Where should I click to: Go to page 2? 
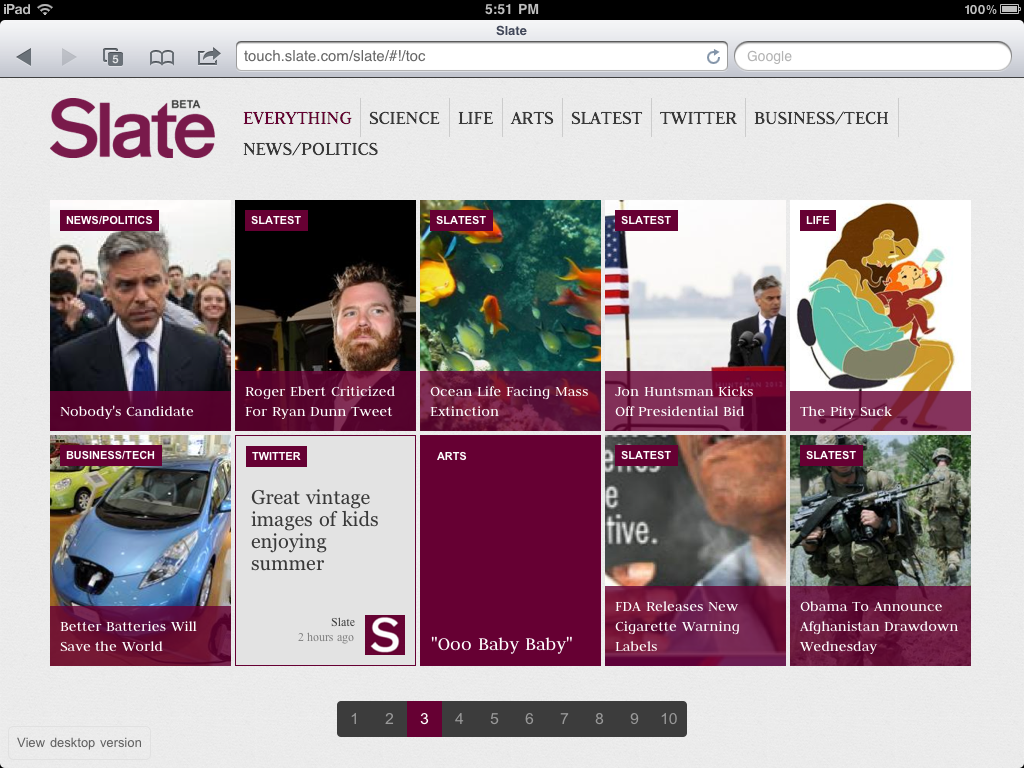coord(389,719)
